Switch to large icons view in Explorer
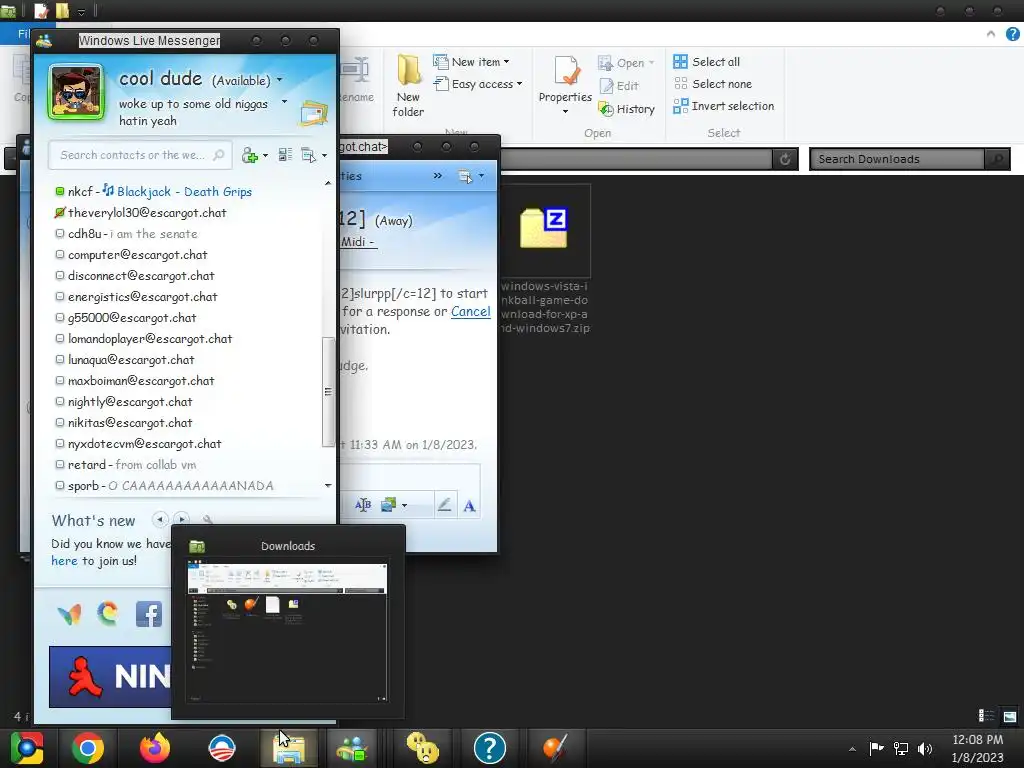Image resolution: width=1024 pixels, height=768 pixels. coord(1010,716)
